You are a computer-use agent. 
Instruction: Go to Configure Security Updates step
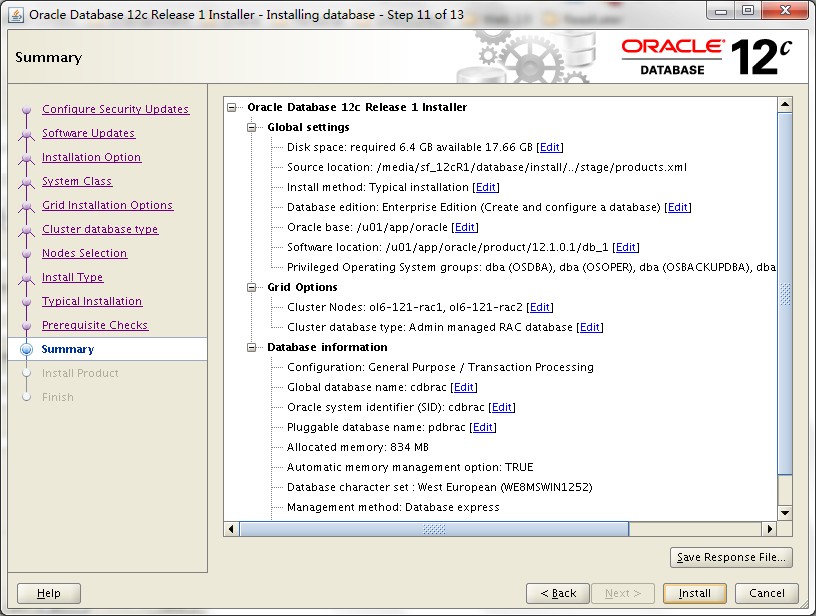116,109
